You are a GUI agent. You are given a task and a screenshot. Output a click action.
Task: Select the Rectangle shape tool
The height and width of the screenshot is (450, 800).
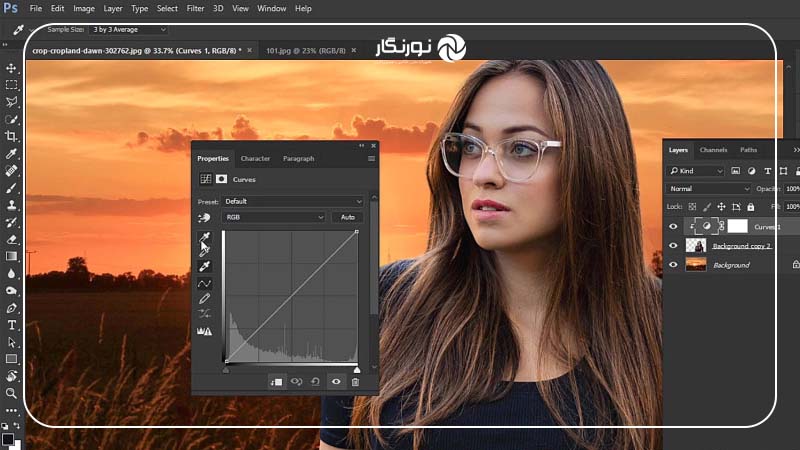coord(11,359)
